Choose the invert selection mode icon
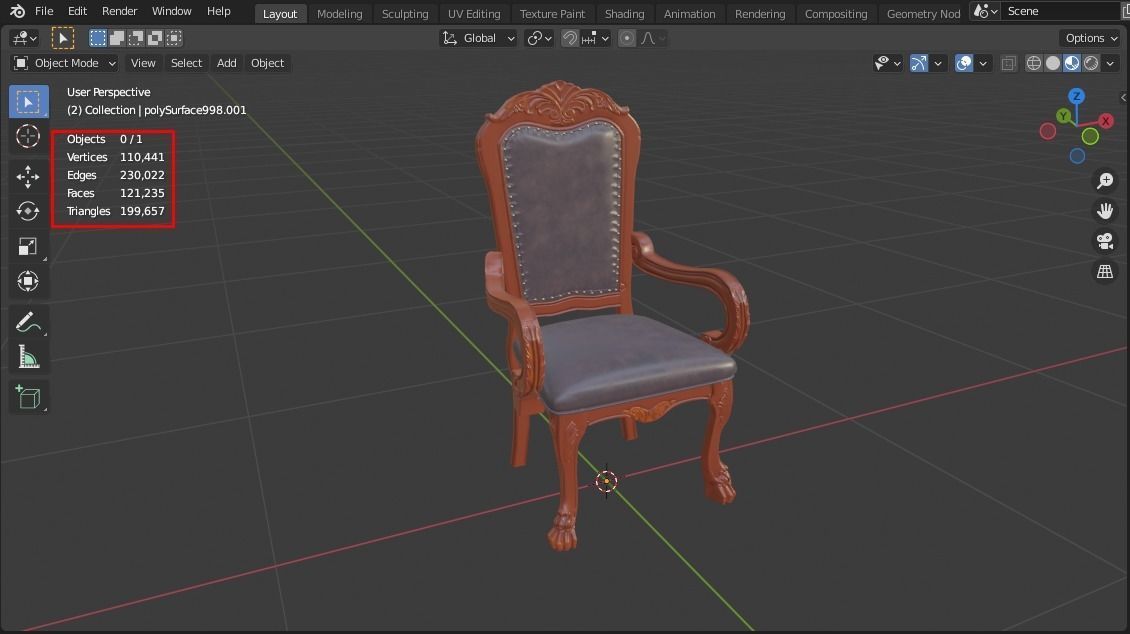The width and height of the screenshot is (1130, 634). pos(155,38)
